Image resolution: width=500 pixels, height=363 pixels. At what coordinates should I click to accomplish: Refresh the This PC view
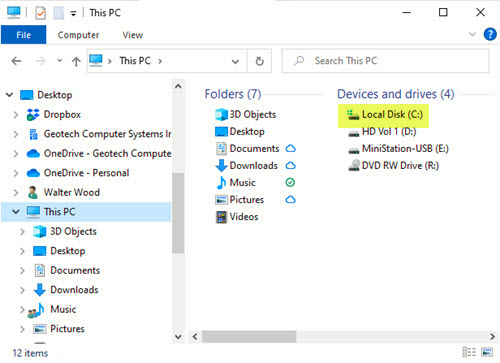click(x=259, y=61)
